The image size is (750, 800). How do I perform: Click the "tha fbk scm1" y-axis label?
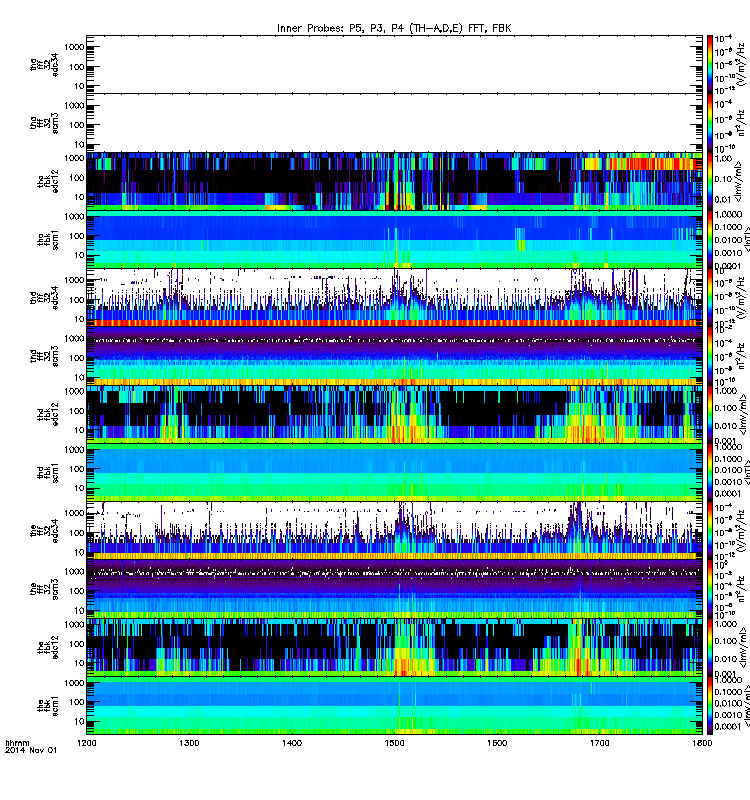(48, 239)
